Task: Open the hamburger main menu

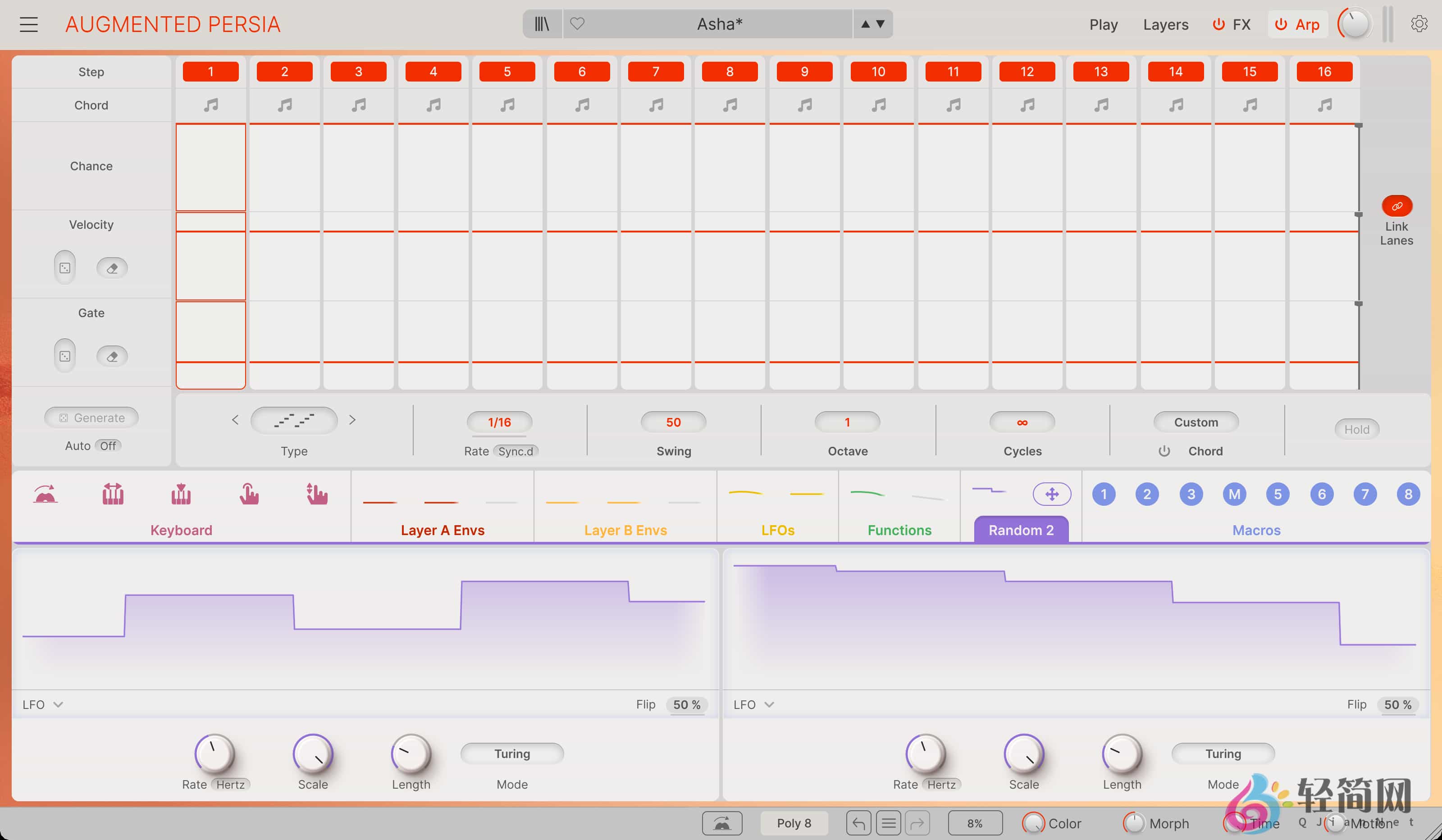Action: [28, 25]
